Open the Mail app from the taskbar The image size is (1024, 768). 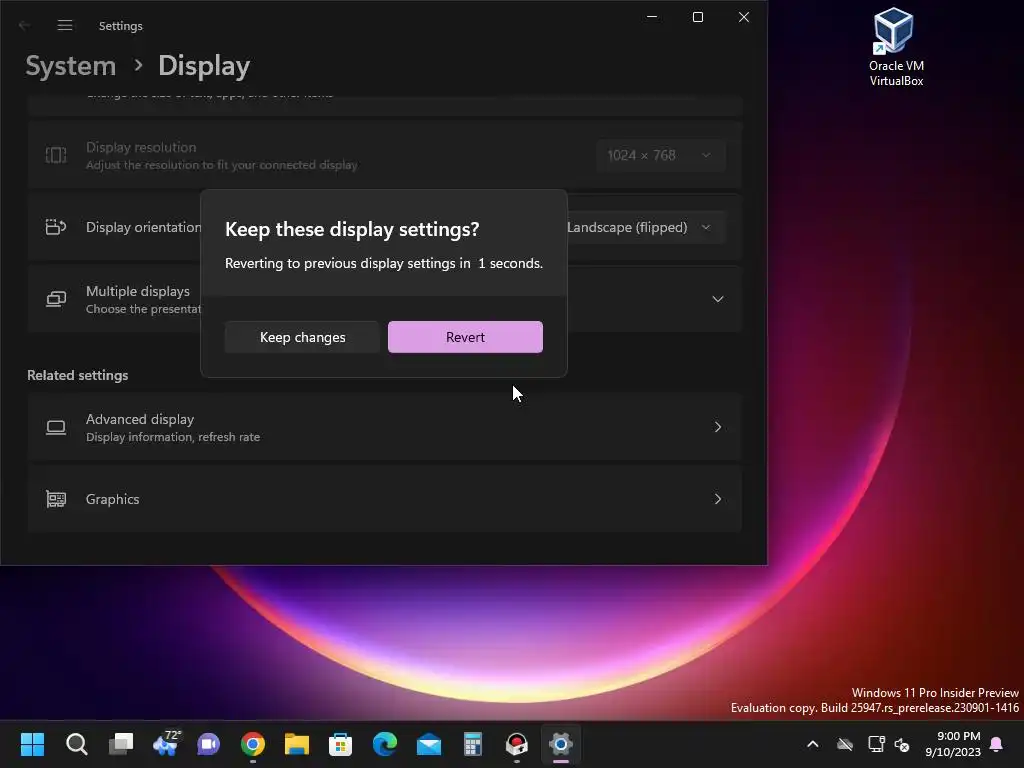click(429, 744)
